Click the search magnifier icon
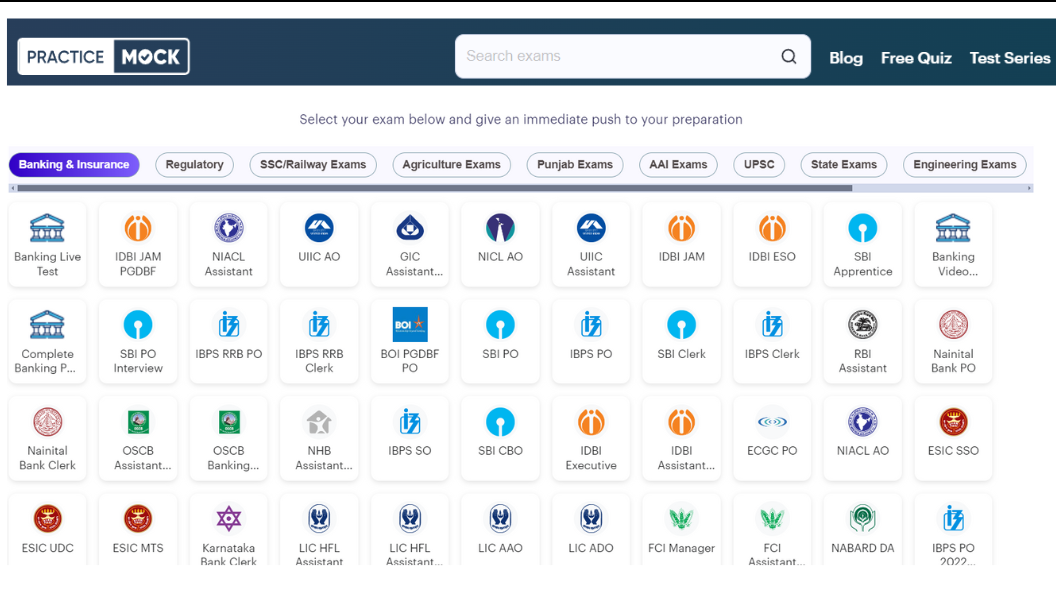The height and width of the screenshot is (594, 1056). (789, 56)
